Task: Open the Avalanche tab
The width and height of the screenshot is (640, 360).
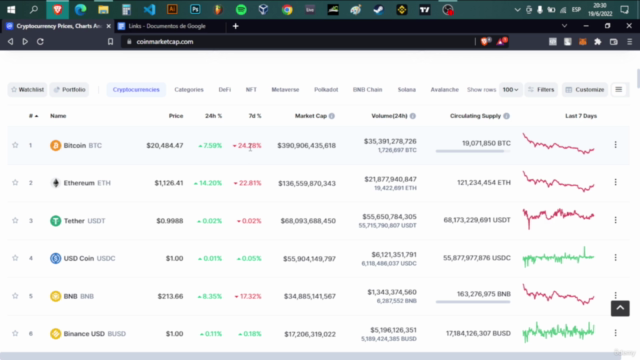Action: click(x=444, y=89)
